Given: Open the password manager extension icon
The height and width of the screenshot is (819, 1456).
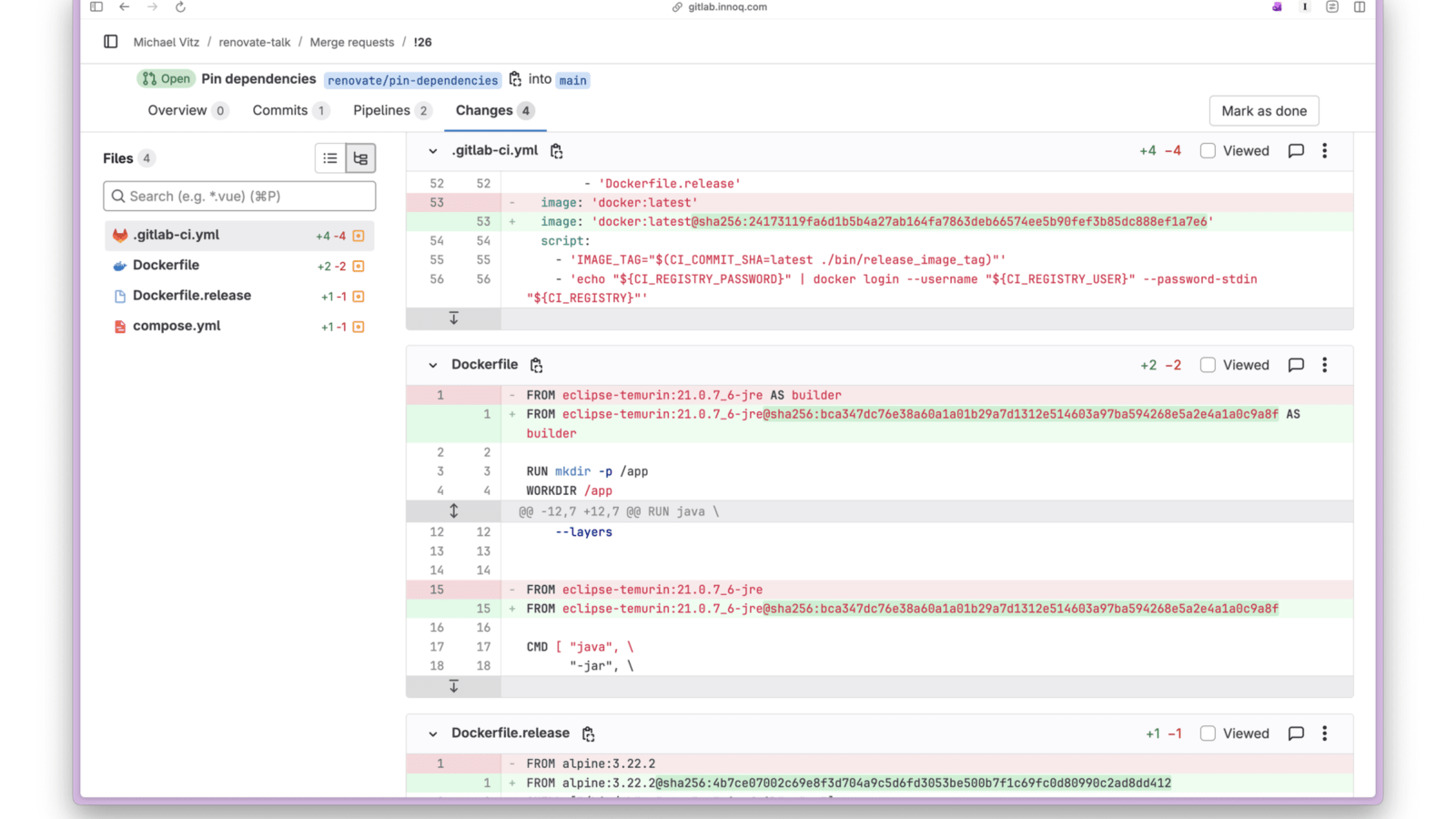Looking at the screenshot, I should coord(1305,7).
